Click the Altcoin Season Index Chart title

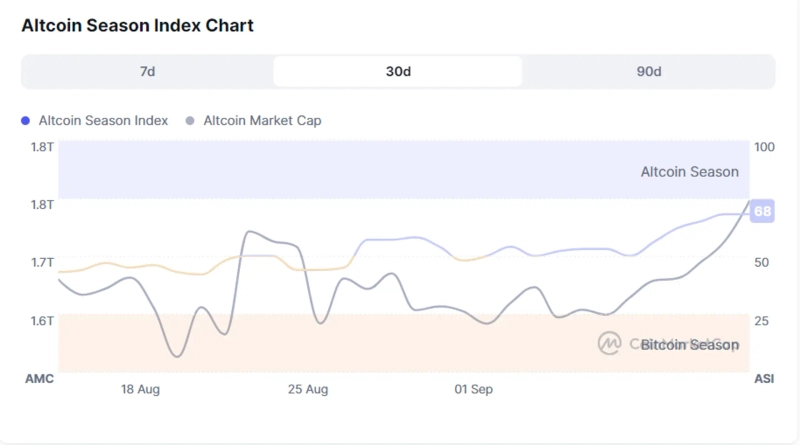click(x=137, y=25)
